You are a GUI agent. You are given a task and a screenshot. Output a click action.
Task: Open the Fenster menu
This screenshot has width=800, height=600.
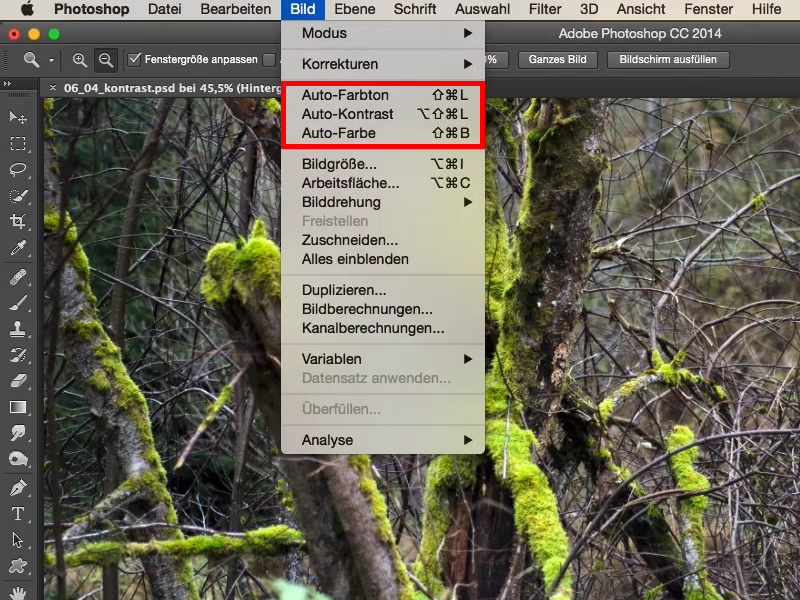tap(709, 9)
